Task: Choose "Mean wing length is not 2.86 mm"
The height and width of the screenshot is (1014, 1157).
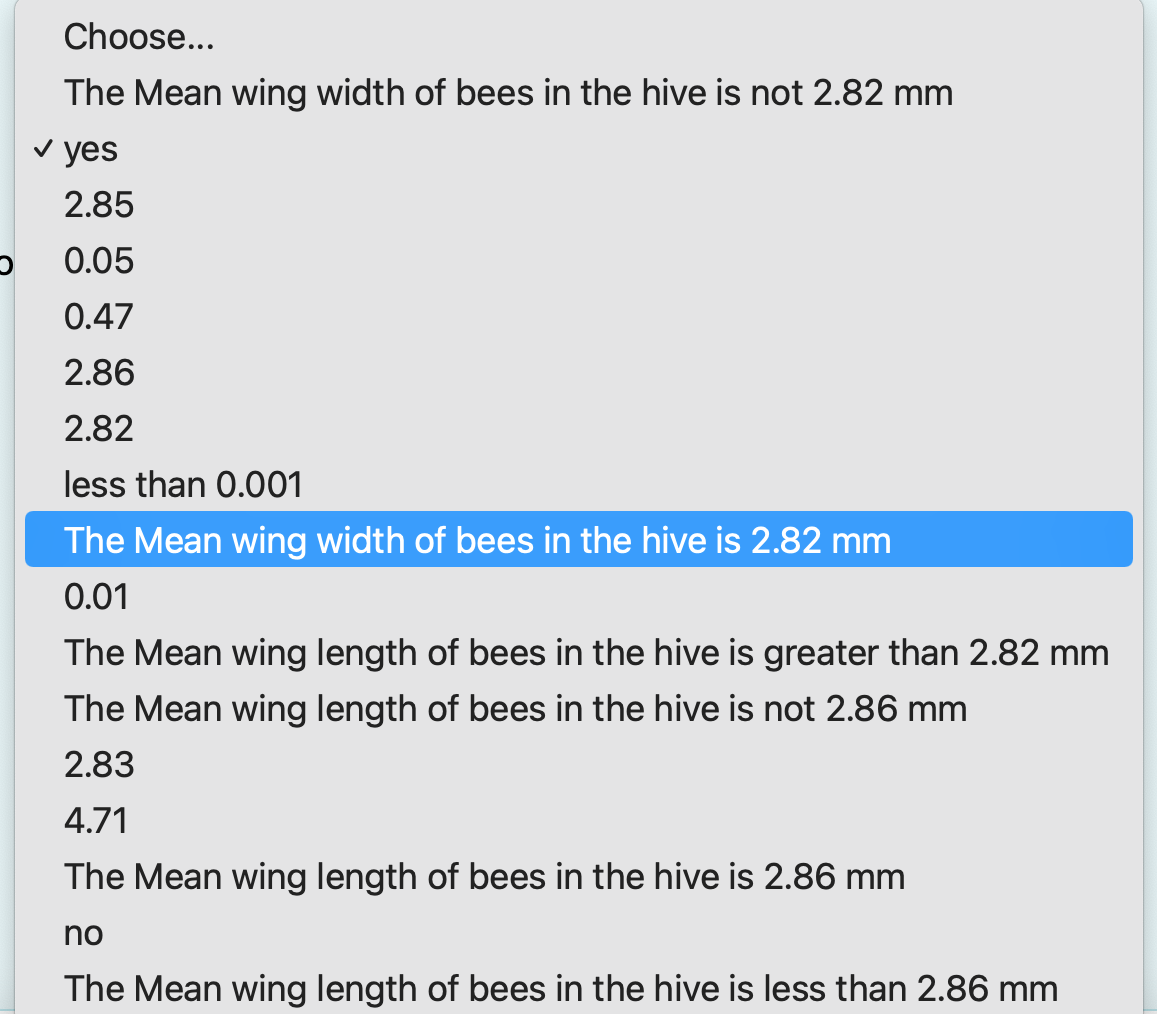Action: (515, 708)
